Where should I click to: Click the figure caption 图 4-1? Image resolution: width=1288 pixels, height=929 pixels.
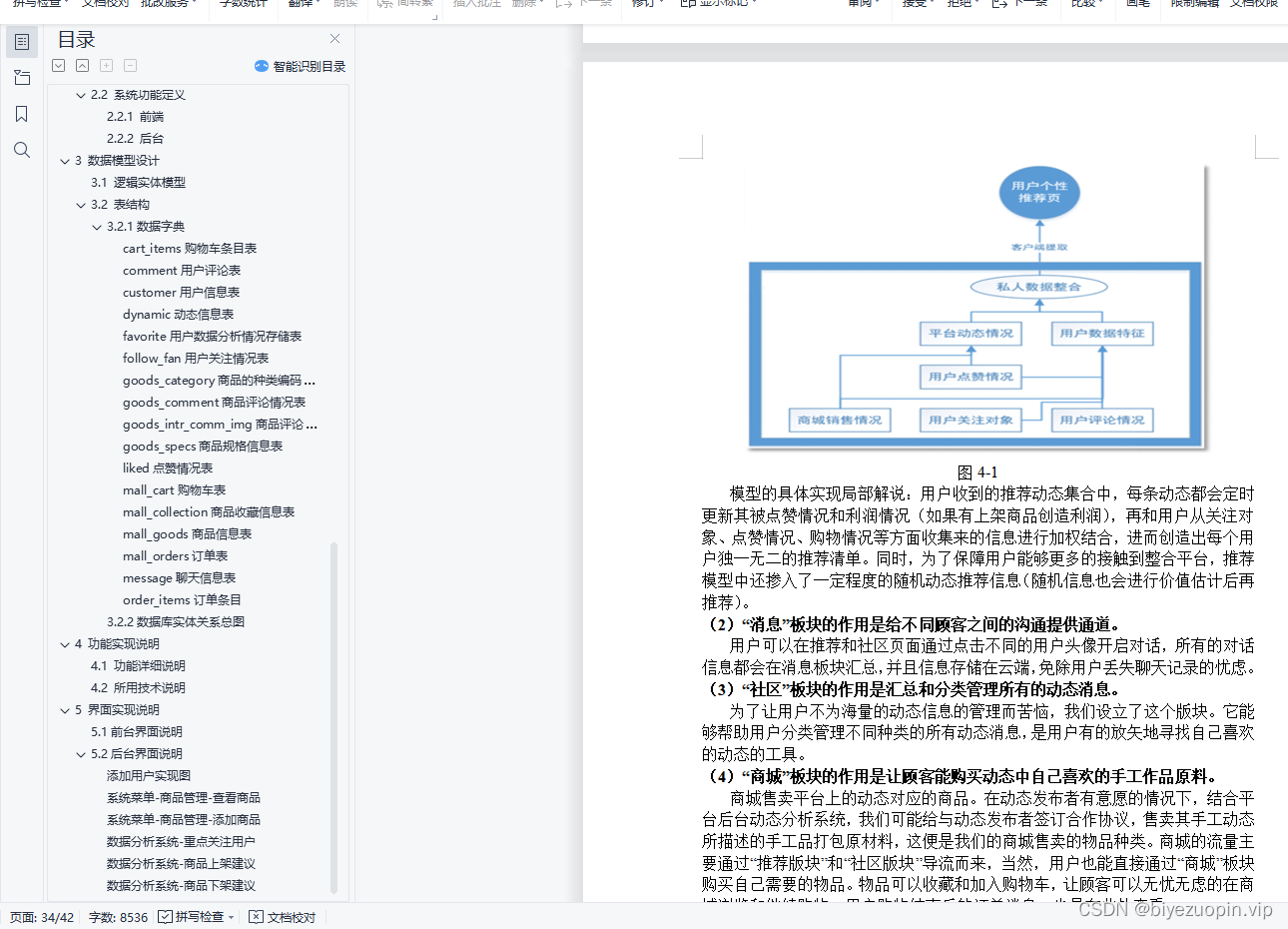coord(977,472)
